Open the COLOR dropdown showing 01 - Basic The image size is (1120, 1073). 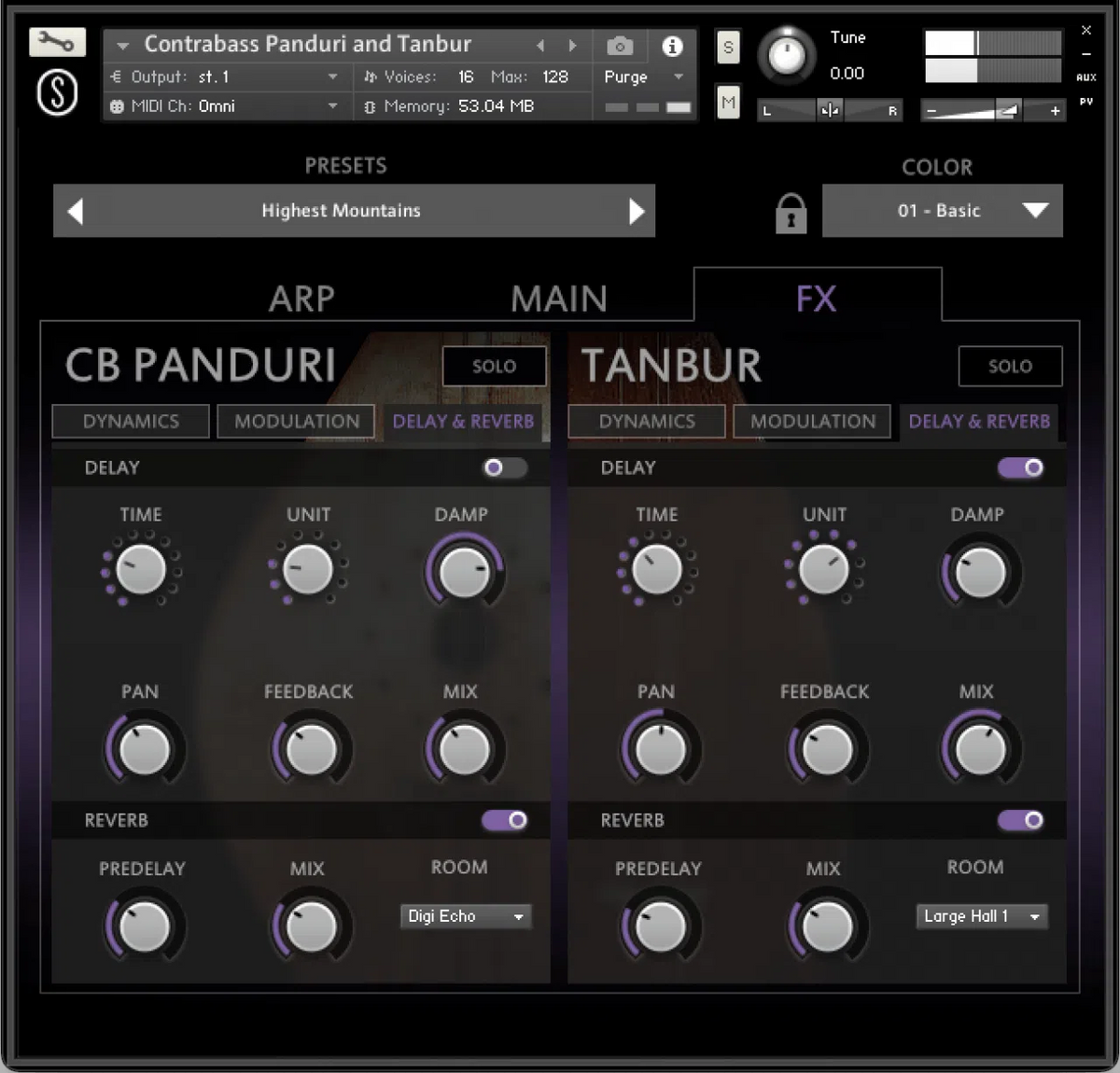coord(942,211)
